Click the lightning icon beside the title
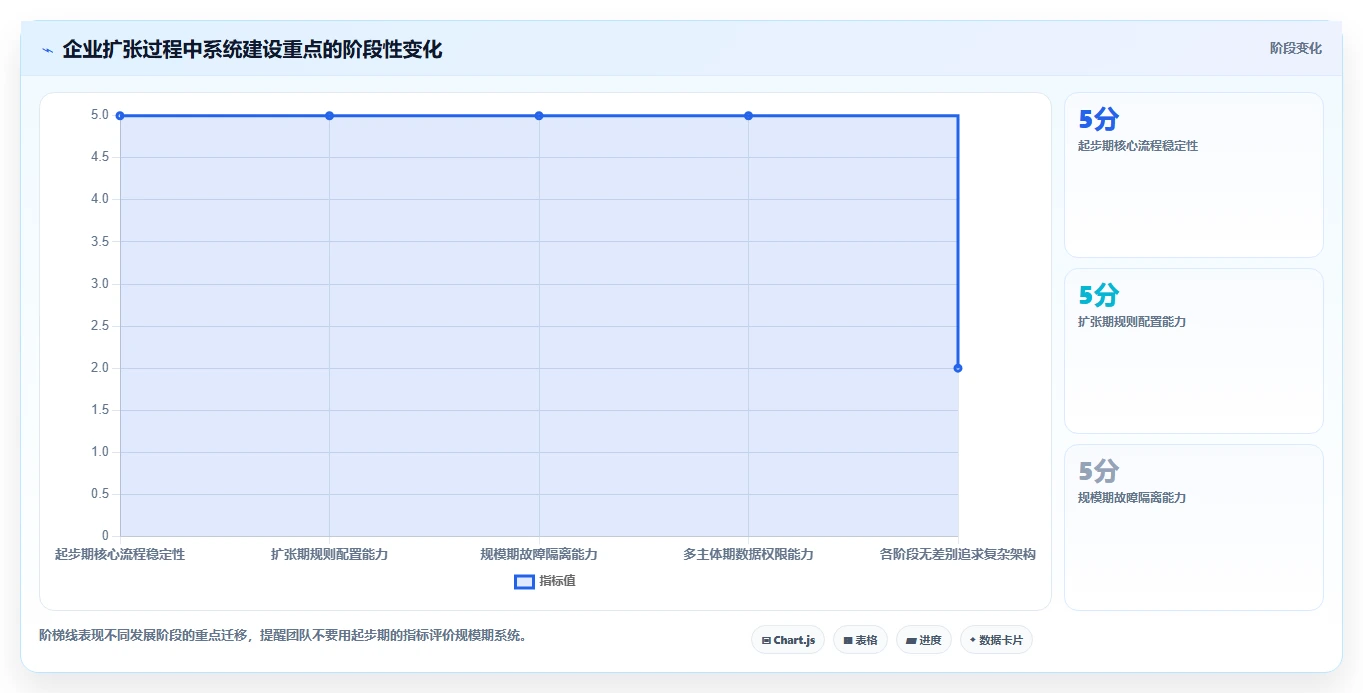This screenshot has width=1363, height=693. pos(47,49)
